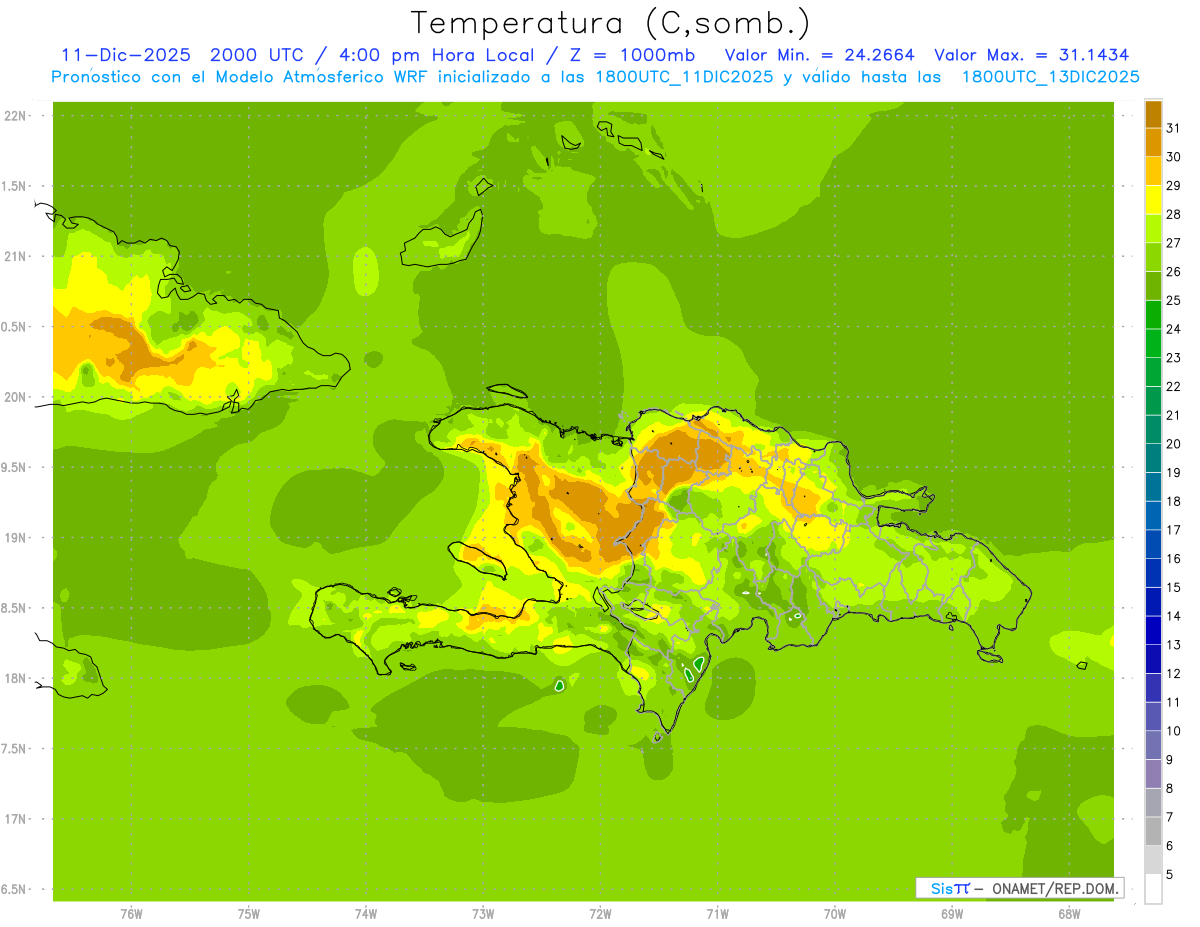Click the dark blue legend swatch between 13 and 14
Image resolution: width=1200 pixels, height=927 pixels.
(1153, 630)
